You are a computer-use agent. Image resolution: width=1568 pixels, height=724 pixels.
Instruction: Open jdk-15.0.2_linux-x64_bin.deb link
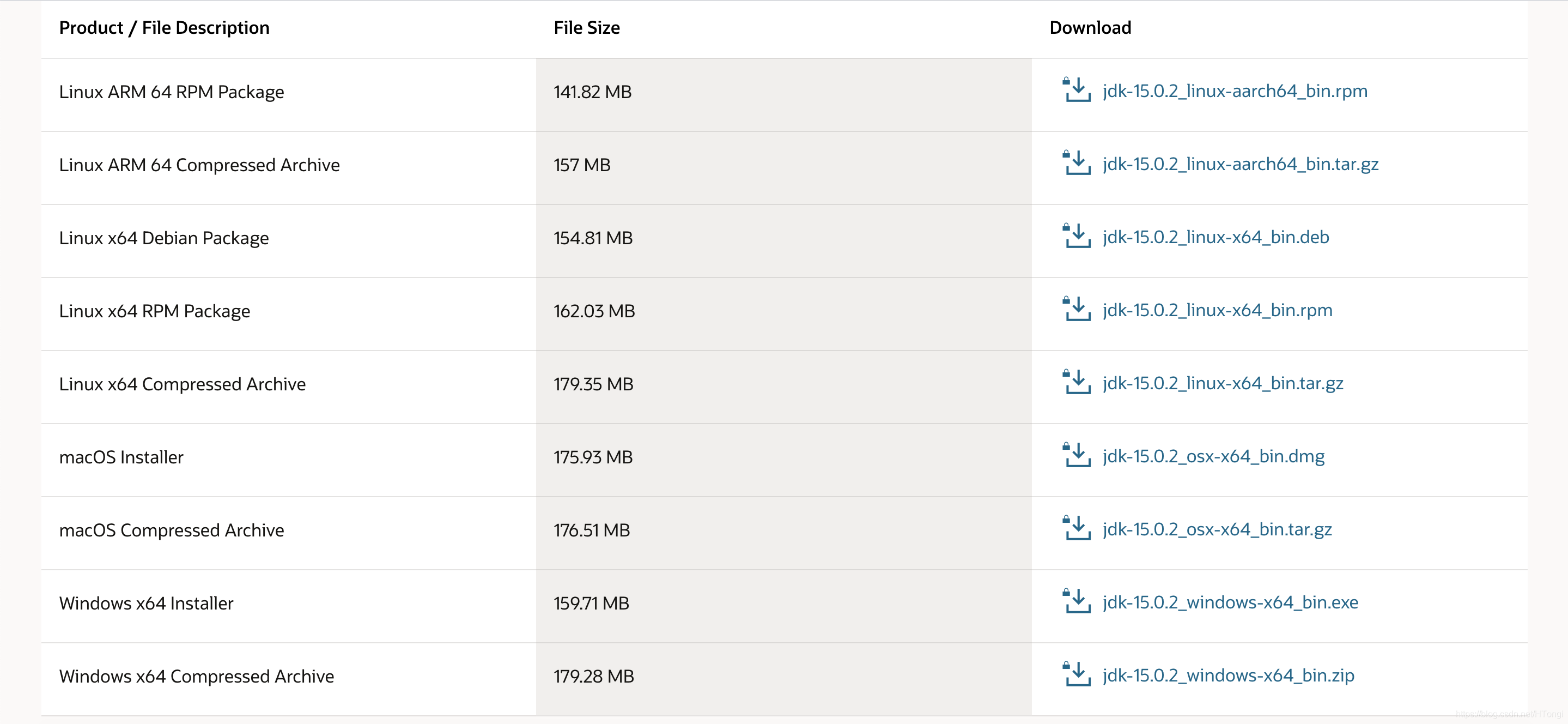1215,238
